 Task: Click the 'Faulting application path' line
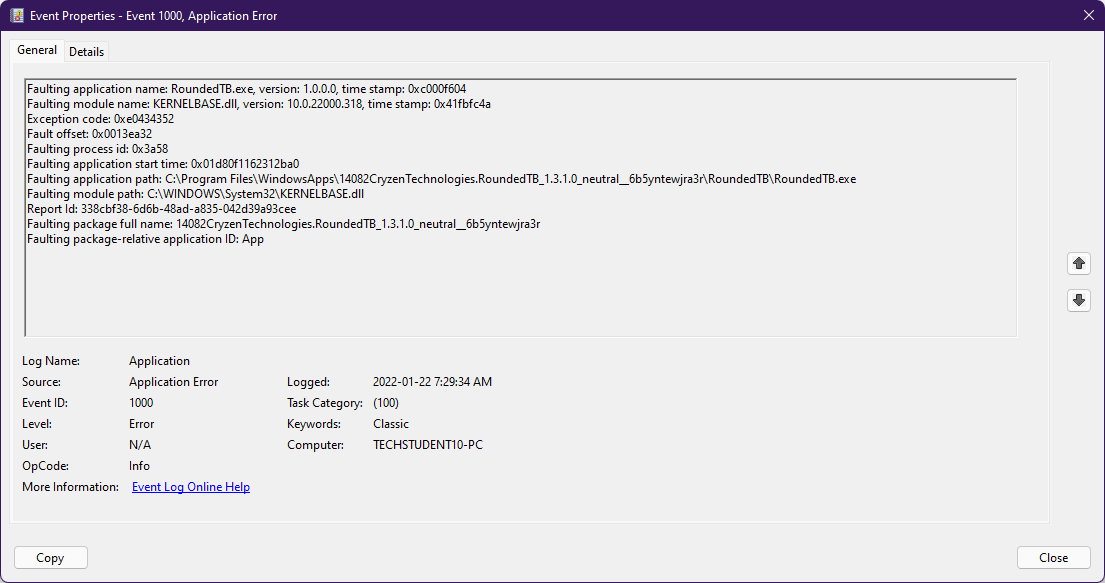pyautogui.click(x=441, y=179)
